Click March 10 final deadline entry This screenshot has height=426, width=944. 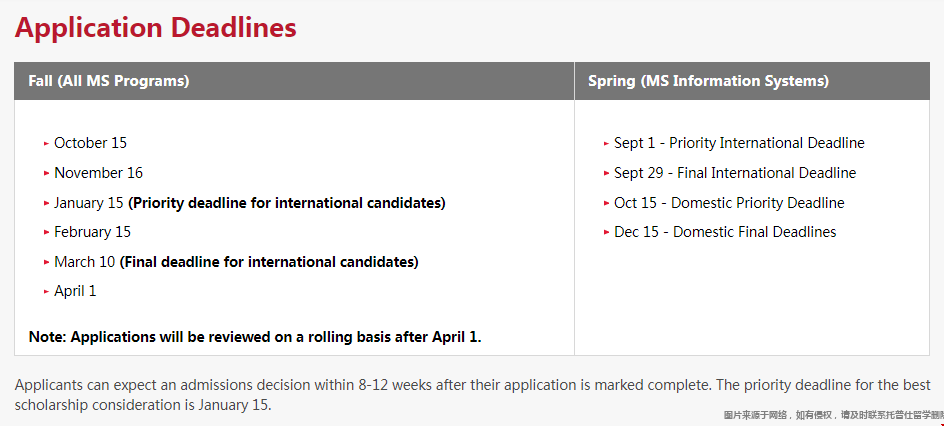pyautogui.click(x=236, y=262)
